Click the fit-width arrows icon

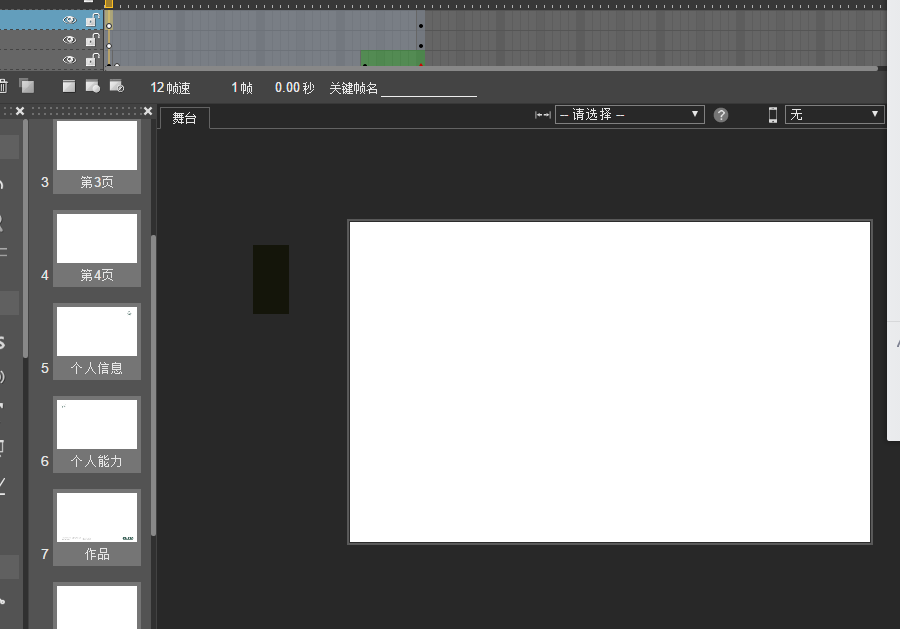pyautogui.click(x=542, y=115)
